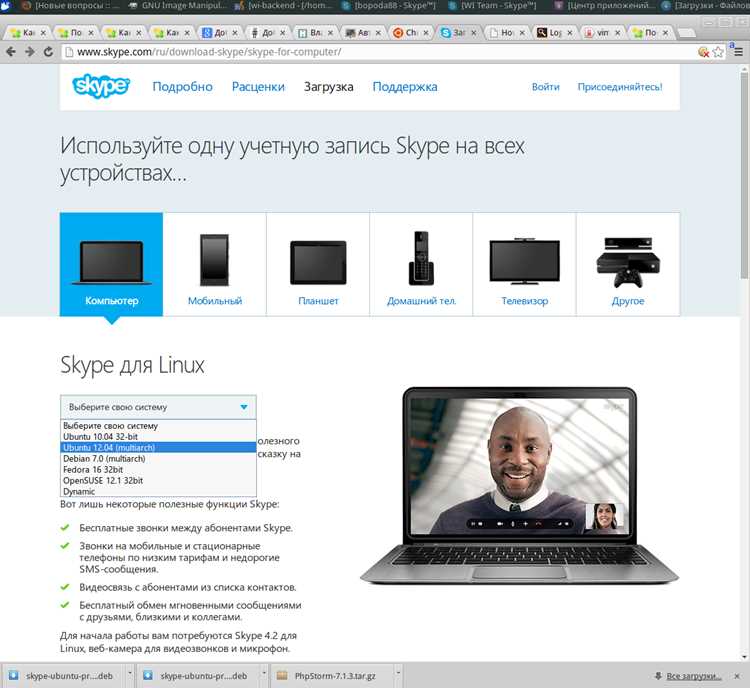The width and height of the screenshot is (750, 688).
Task: Switch to GNU Image Manipulation window in taskbar
Action: [179, 6]
